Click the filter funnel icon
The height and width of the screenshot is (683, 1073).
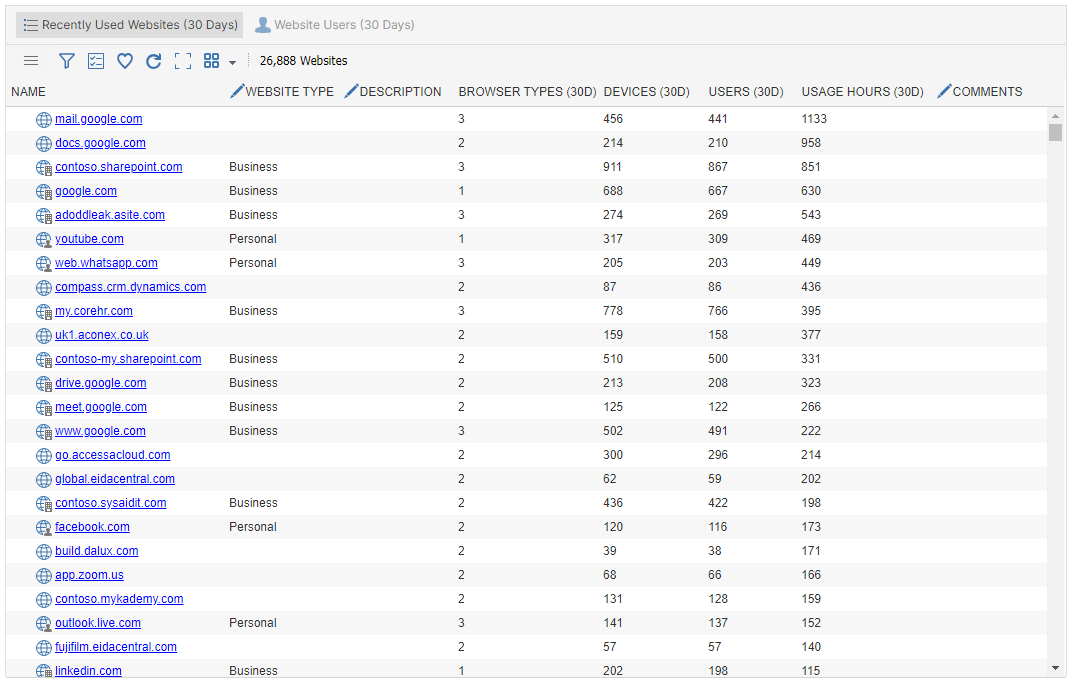point(66,61)
